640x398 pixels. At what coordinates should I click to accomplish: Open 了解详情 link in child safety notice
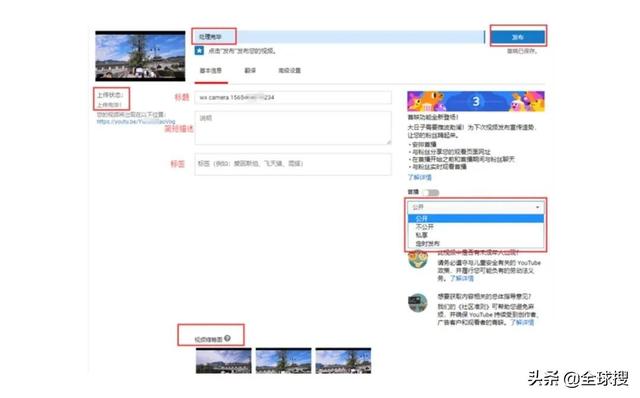[462, 278]
